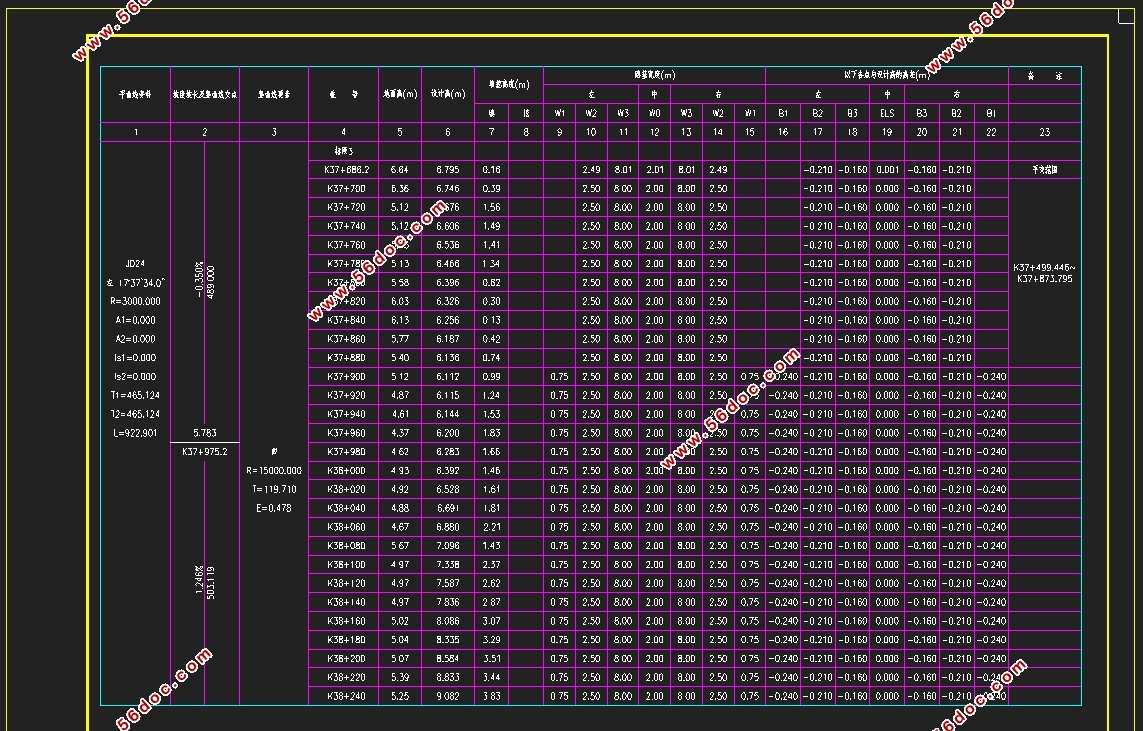Select the ELS column header
The width and height of the screenshot is (1143, 731).
click(887, 113)
